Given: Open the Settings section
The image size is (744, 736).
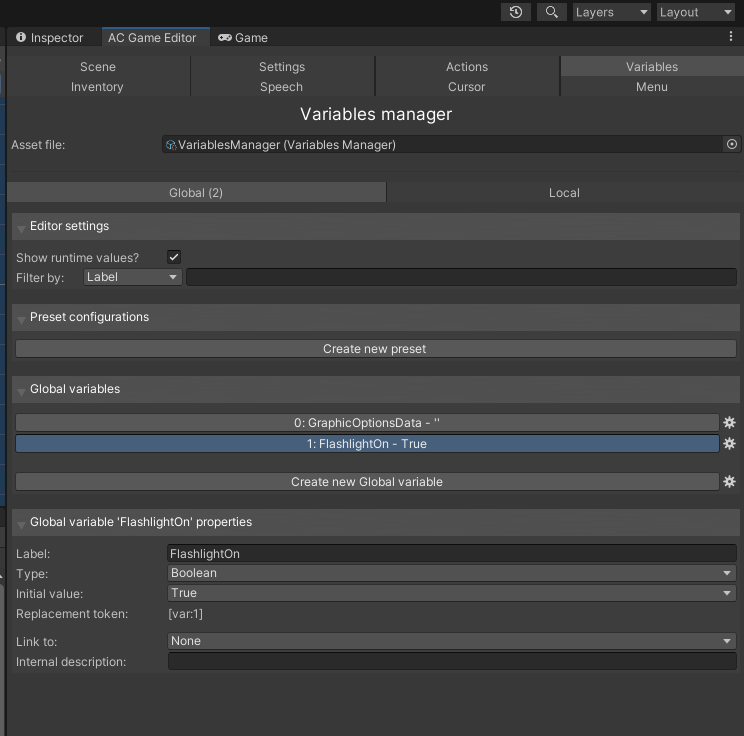Looking at the screenshot, I should pos(282,66).
